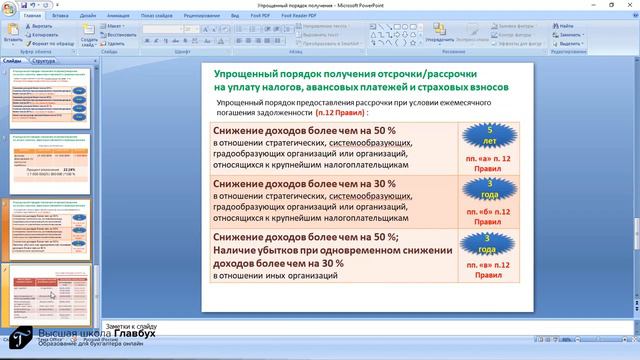Toggle center text alignment
This screenshot has height=360, width=640.
[x=249, y=41]
